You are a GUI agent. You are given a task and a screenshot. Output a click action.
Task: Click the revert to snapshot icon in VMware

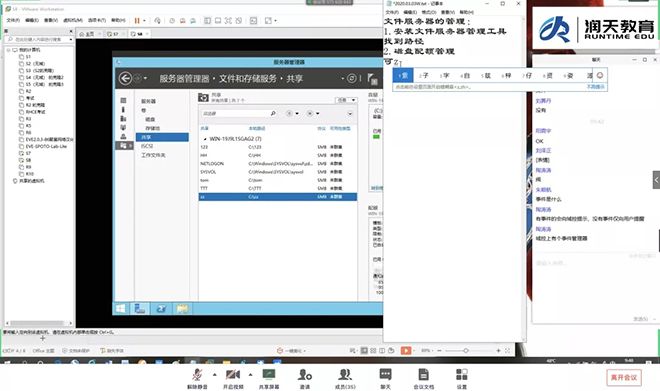tap(182, 20)
